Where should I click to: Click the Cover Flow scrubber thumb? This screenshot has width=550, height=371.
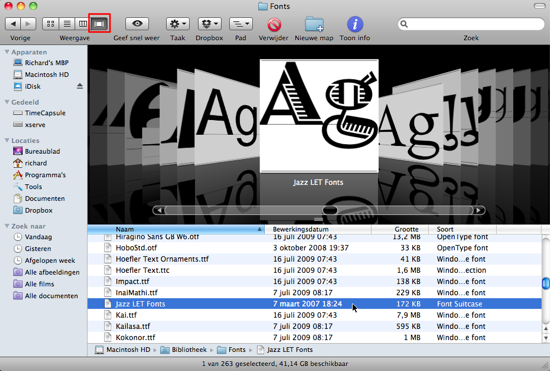(x=329, y=210)
